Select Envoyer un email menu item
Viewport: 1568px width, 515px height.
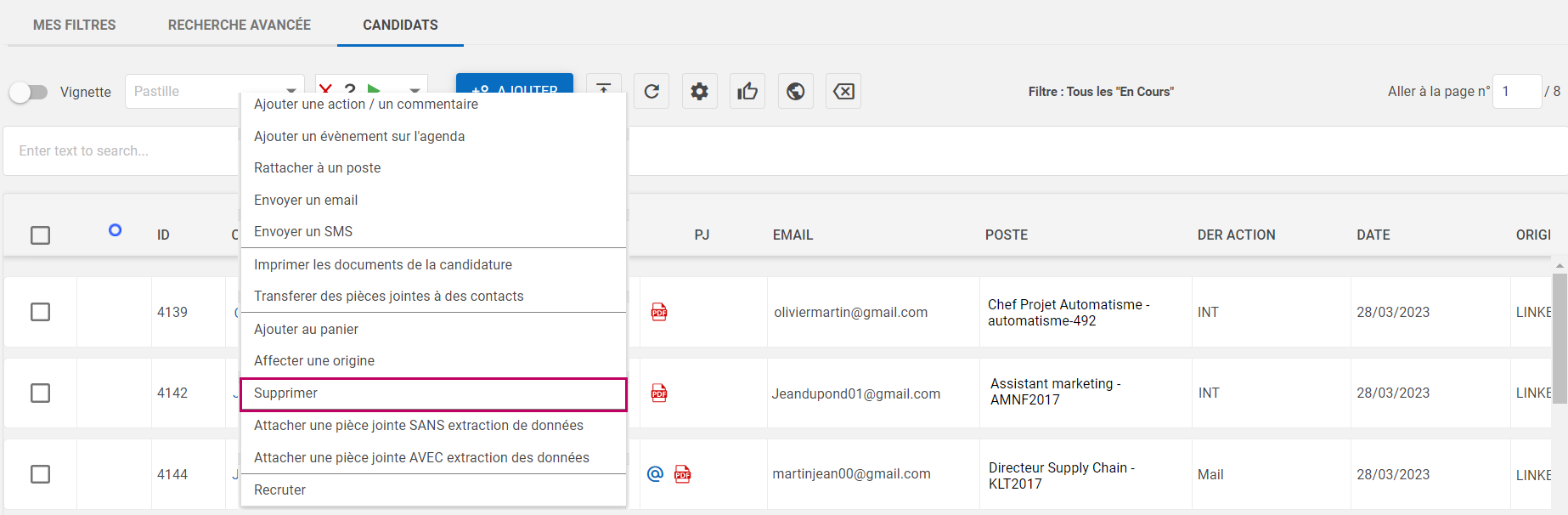306,200
